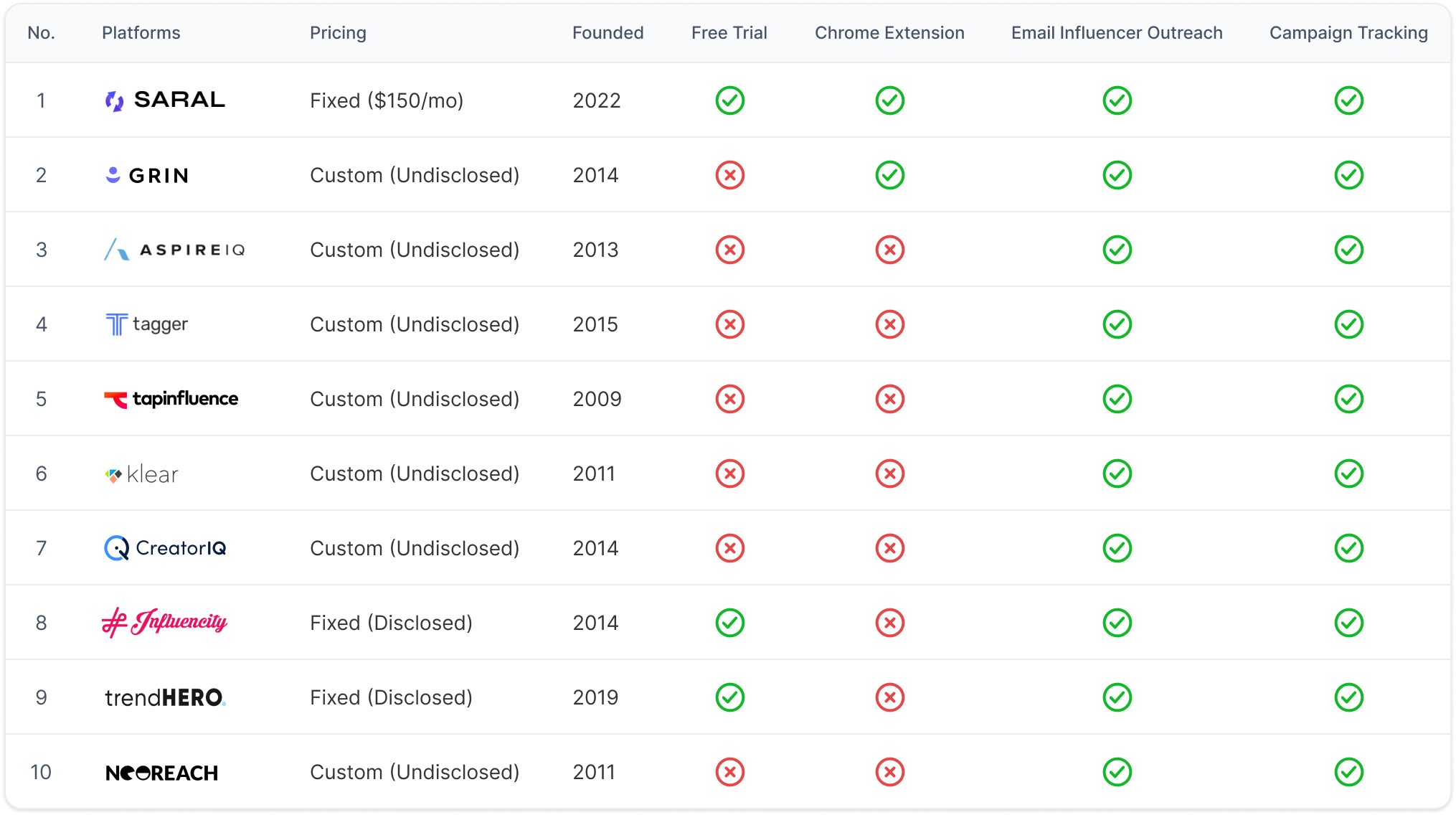Click the Campaign Tracking column header
Viewport: 1456px width, 815px height.
[1348, 33]
